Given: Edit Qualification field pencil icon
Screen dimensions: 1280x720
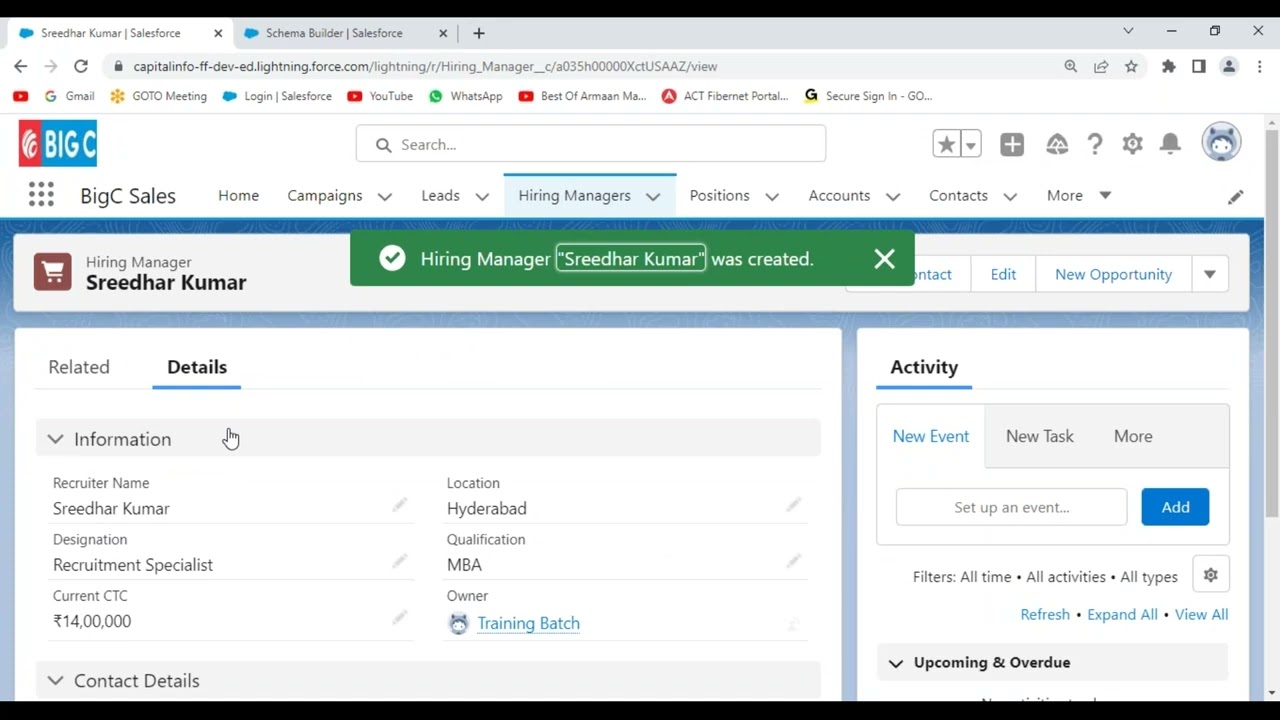Looking at the screenshot, I should 793,561.
